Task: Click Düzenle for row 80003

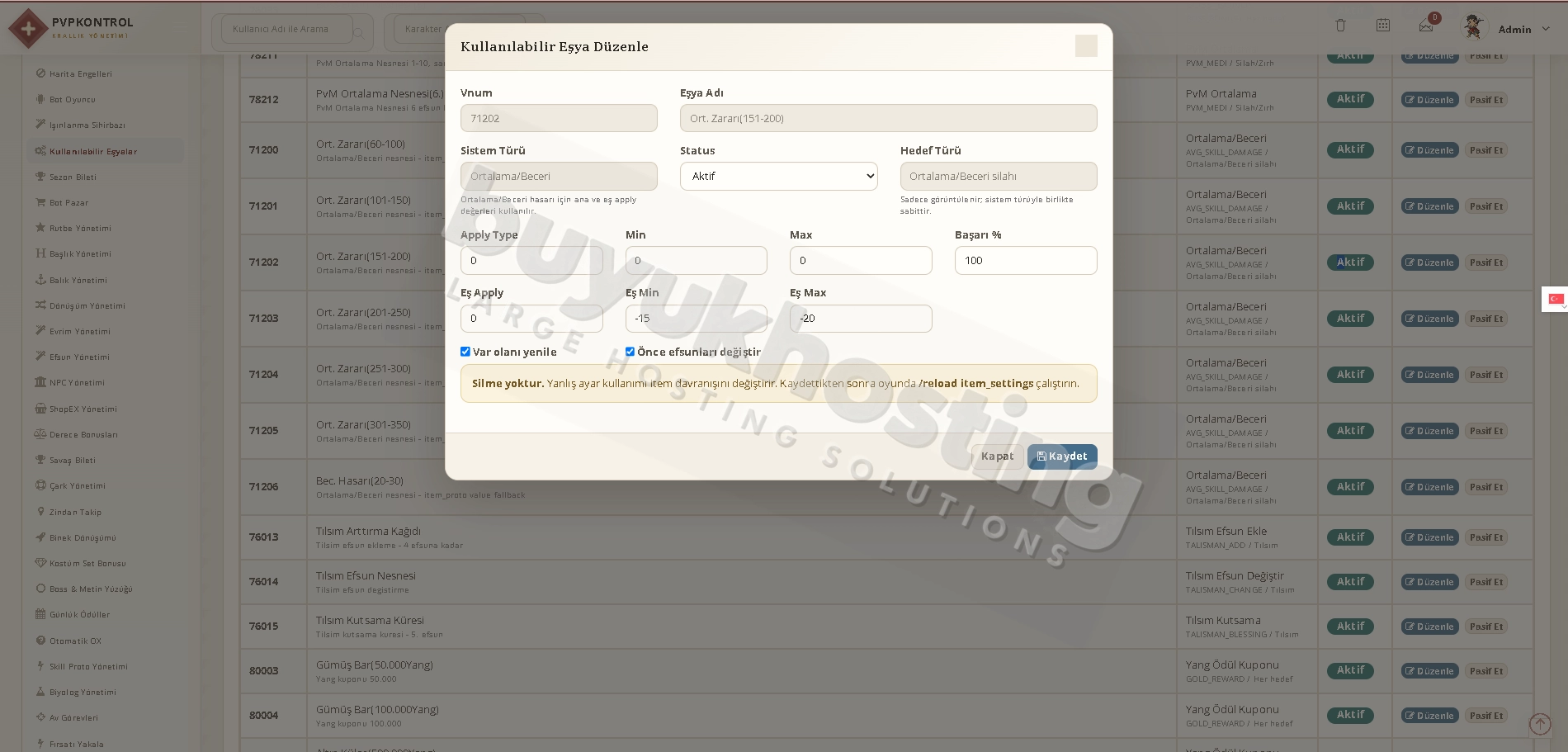Action: 1429,671
